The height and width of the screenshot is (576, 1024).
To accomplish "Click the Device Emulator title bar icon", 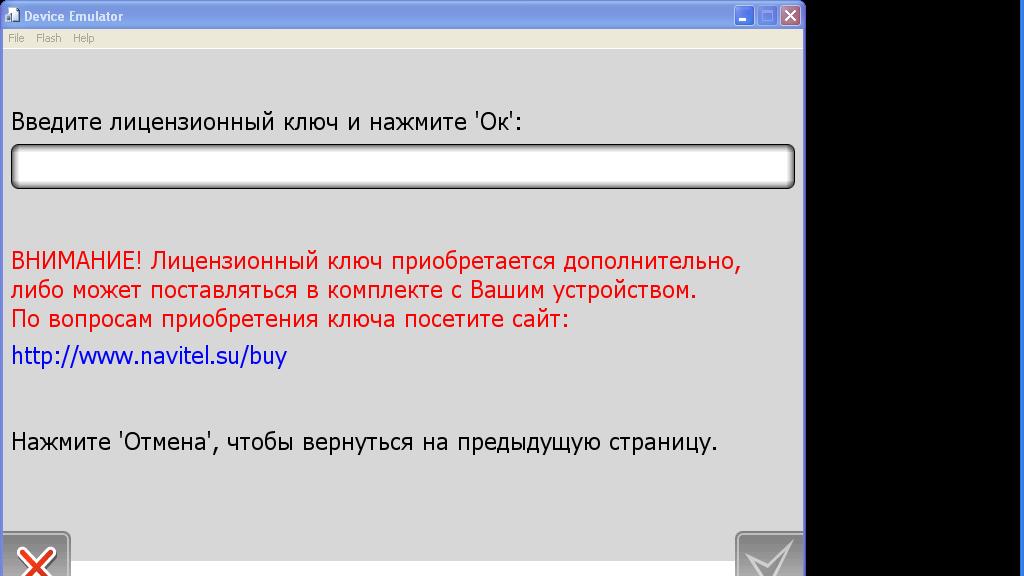I will coord(13,16).
